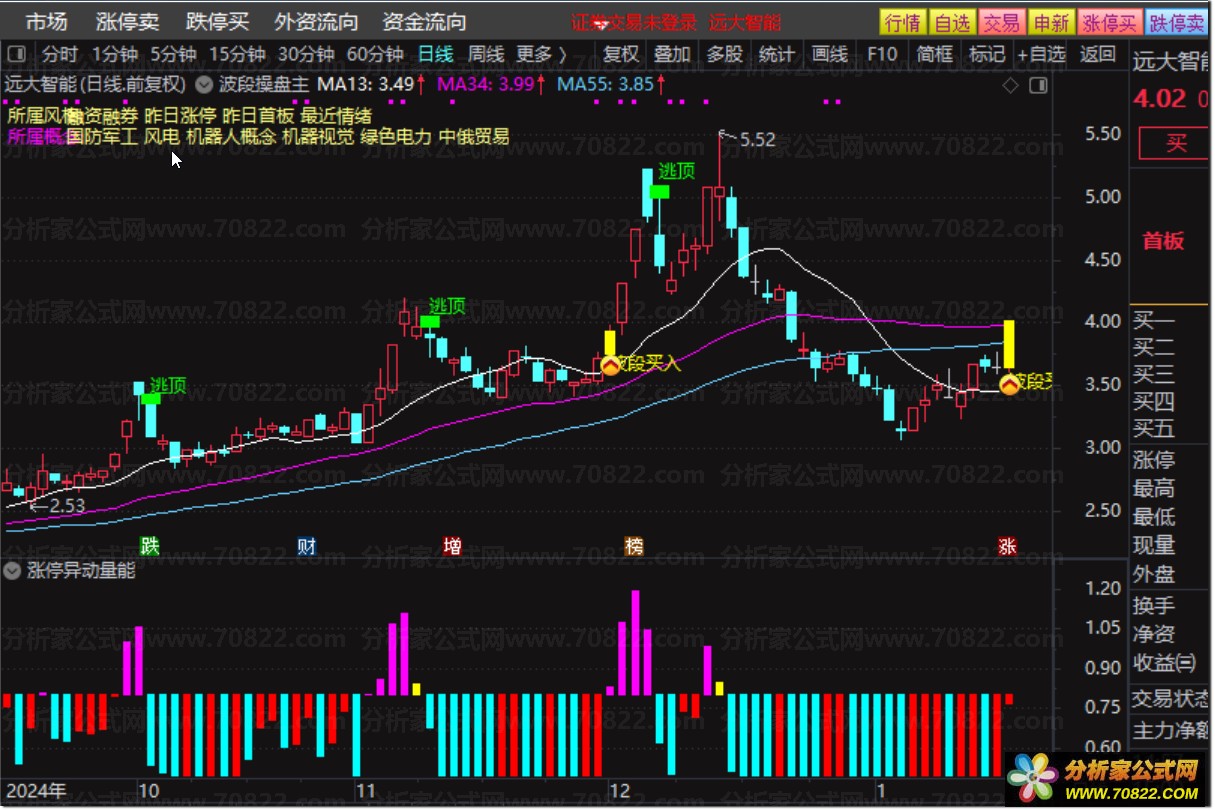The width and height of the screenshot is (1215, 810).
Task: Select the 30分钟 period
Action: point(306,54)
